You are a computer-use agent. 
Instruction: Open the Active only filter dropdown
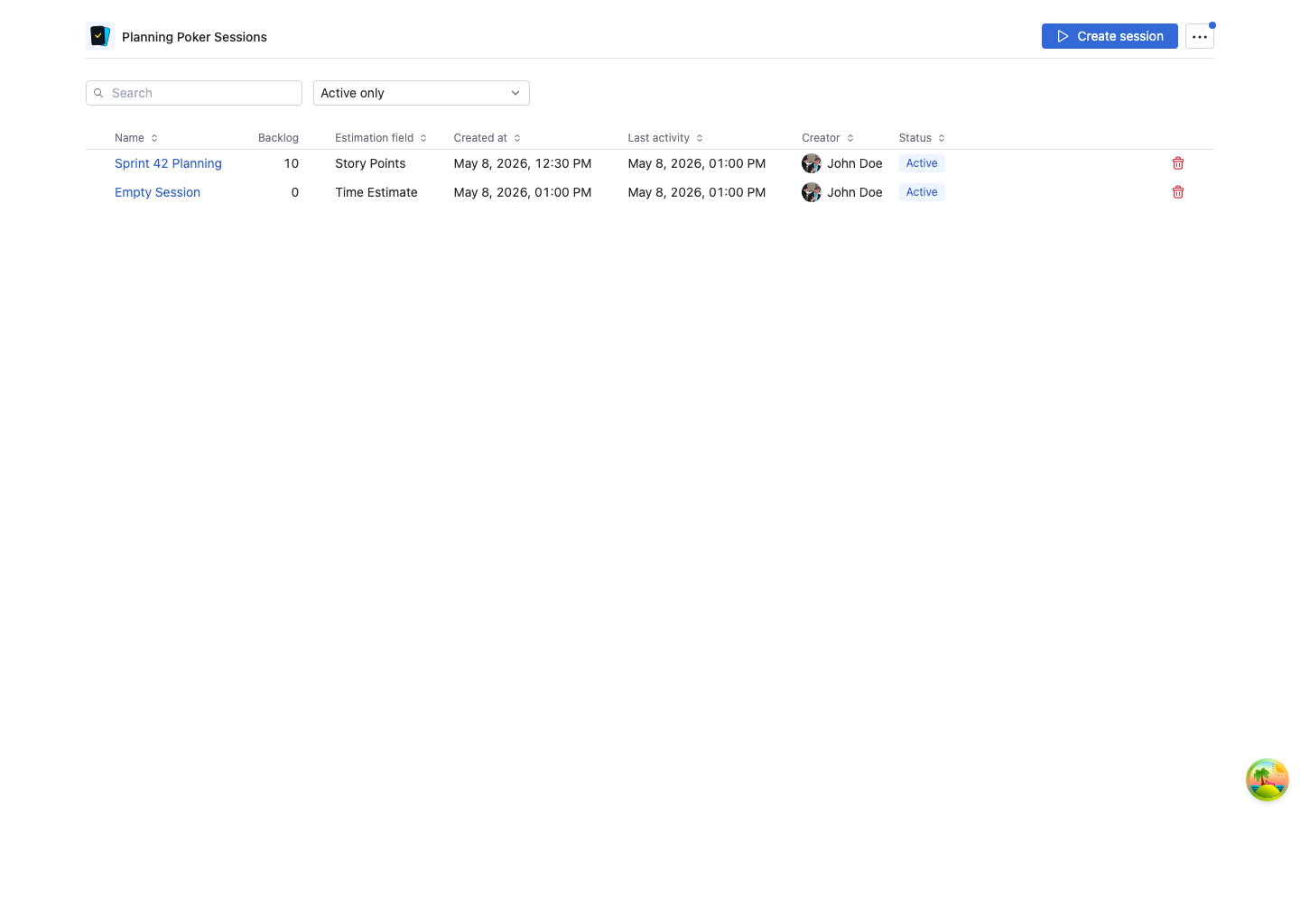pos(422,93)
